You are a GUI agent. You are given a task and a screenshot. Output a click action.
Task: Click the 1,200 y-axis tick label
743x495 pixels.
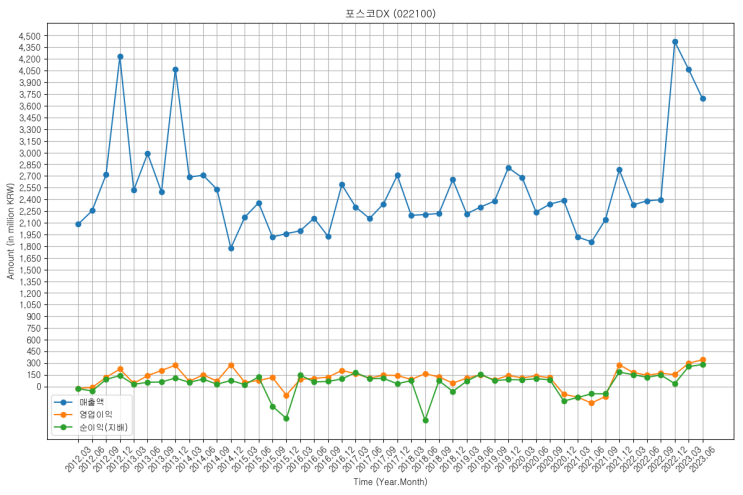click(x=29, y=293)
